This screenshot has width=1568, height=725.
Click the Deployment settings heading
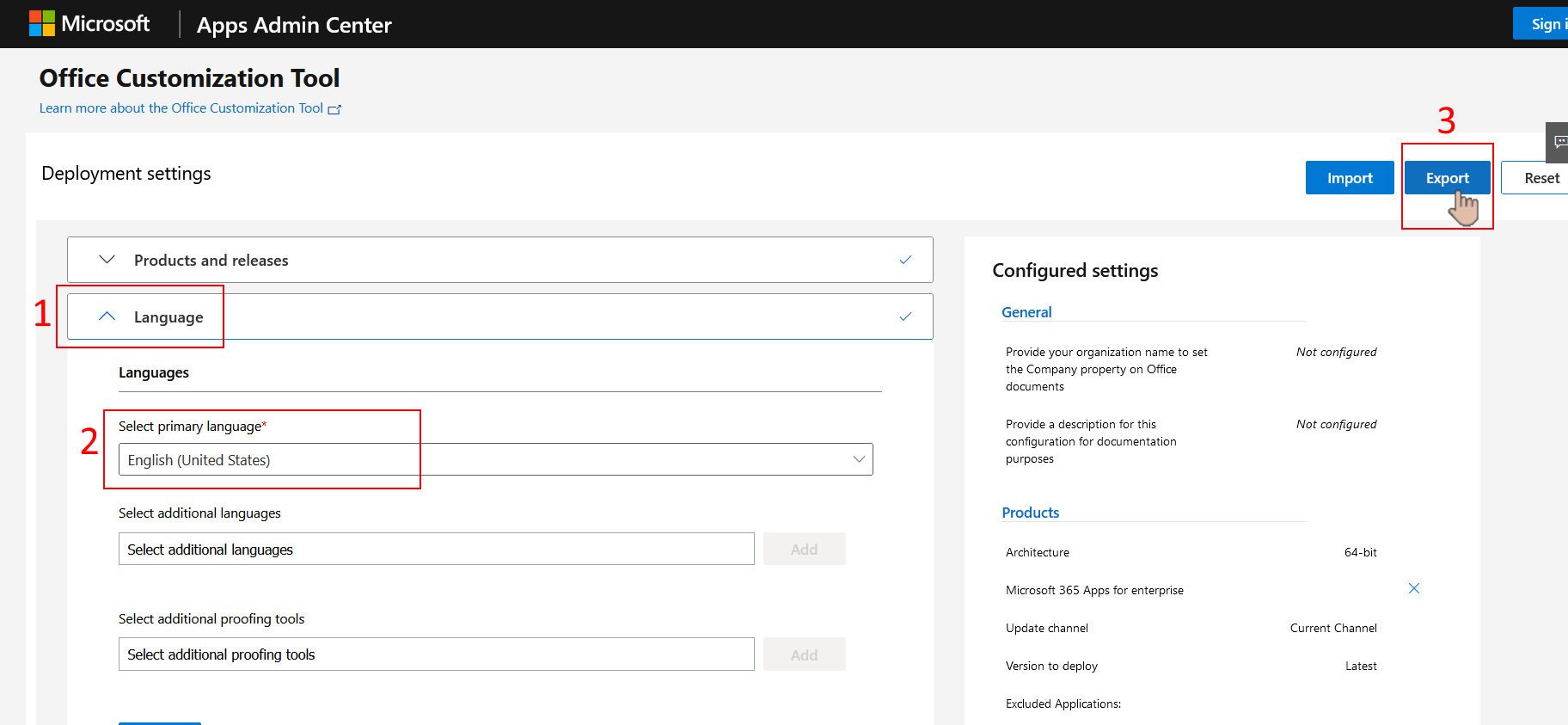click(x=126, y=173)
